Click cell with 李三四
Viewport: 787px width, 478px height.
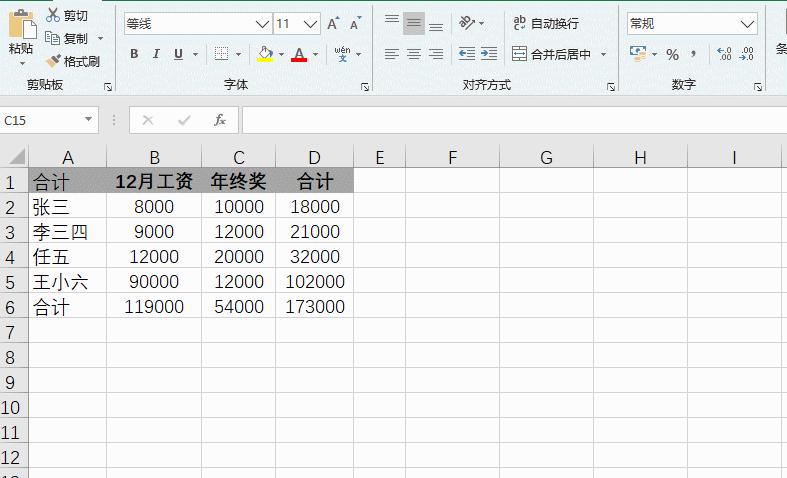click(68, 231)
